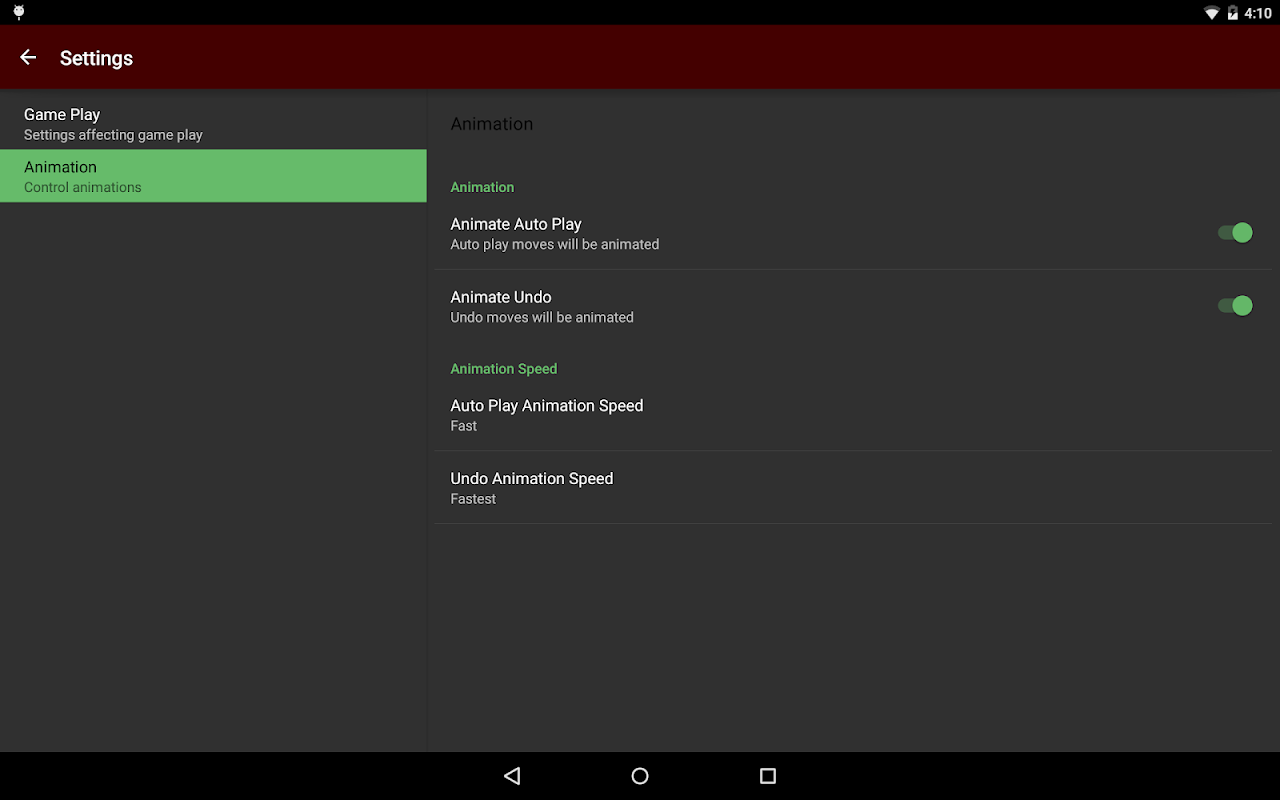1280x800 pixels.
Task: Click the Animation panel heading
Action: [492, 124]
